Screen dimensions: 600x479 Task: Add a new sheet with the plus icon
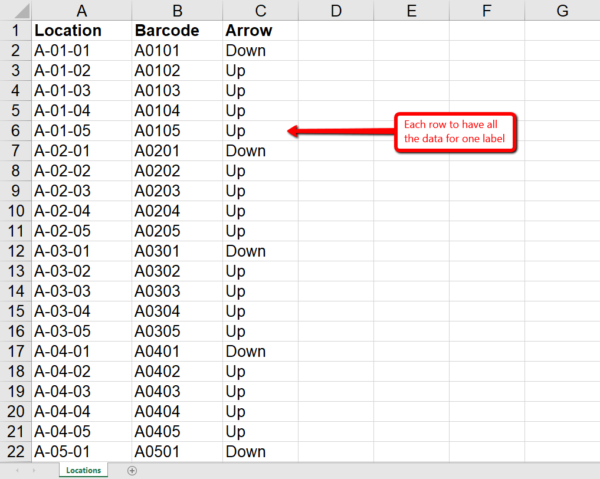[x=132, y=470]
